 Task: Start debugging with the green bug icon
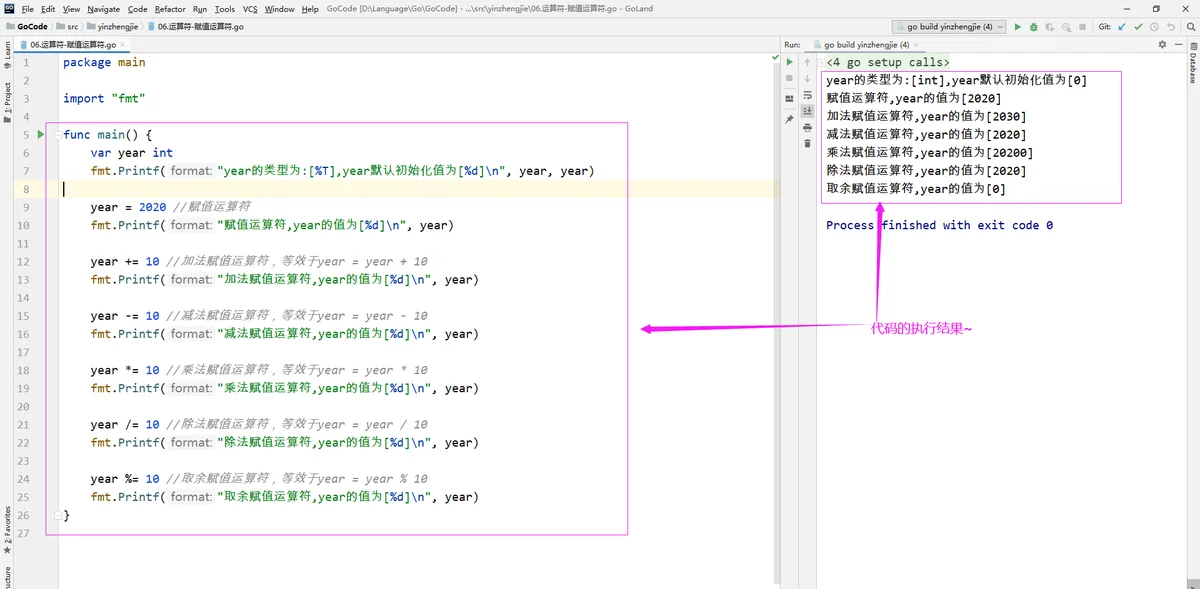tap(1035, 27)
